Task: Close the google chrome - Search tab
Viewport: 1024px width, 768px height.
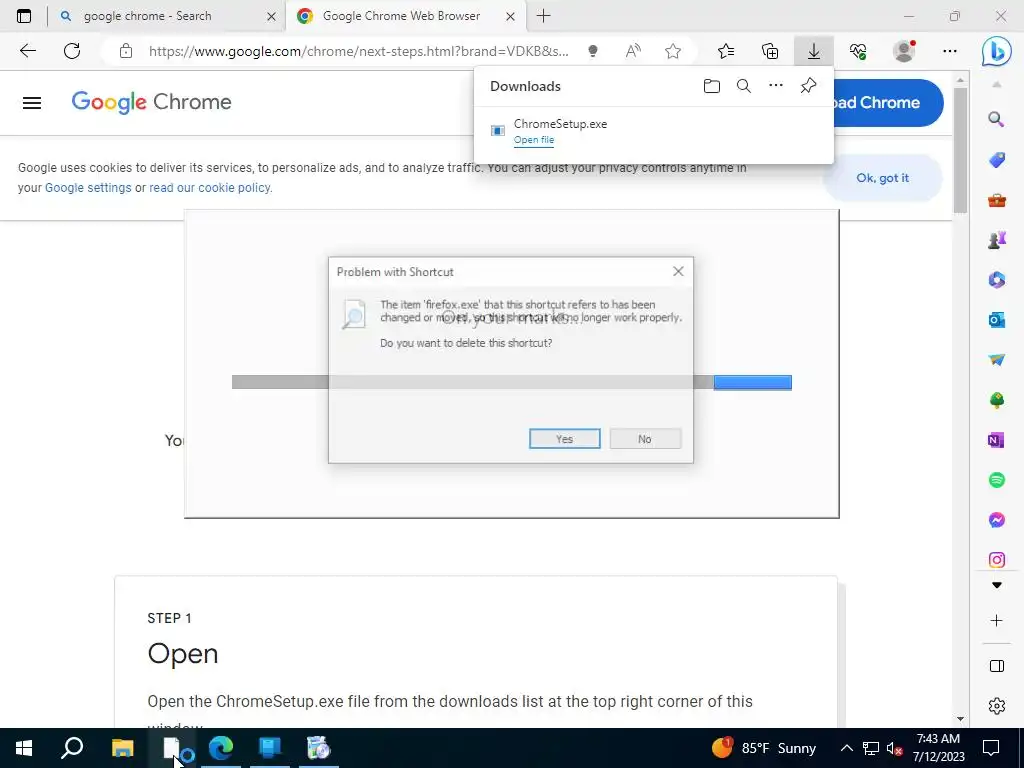Action: coord(271,16)
